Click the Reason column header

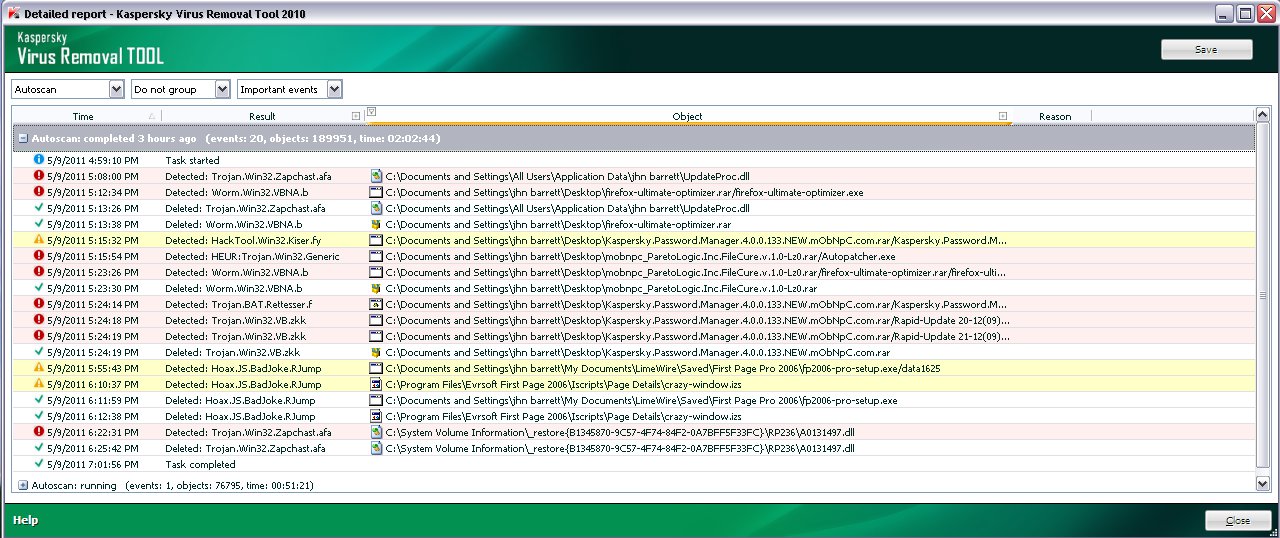tap(1054, 117)
